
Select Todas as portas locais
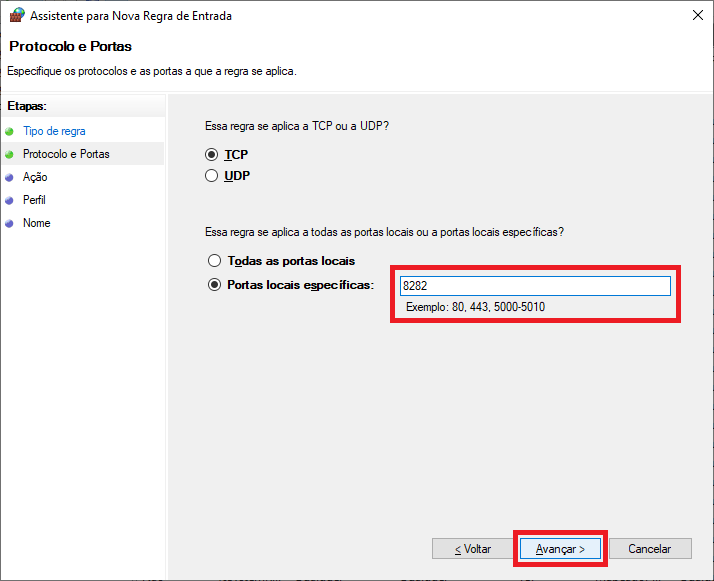(x=213, y=260)
